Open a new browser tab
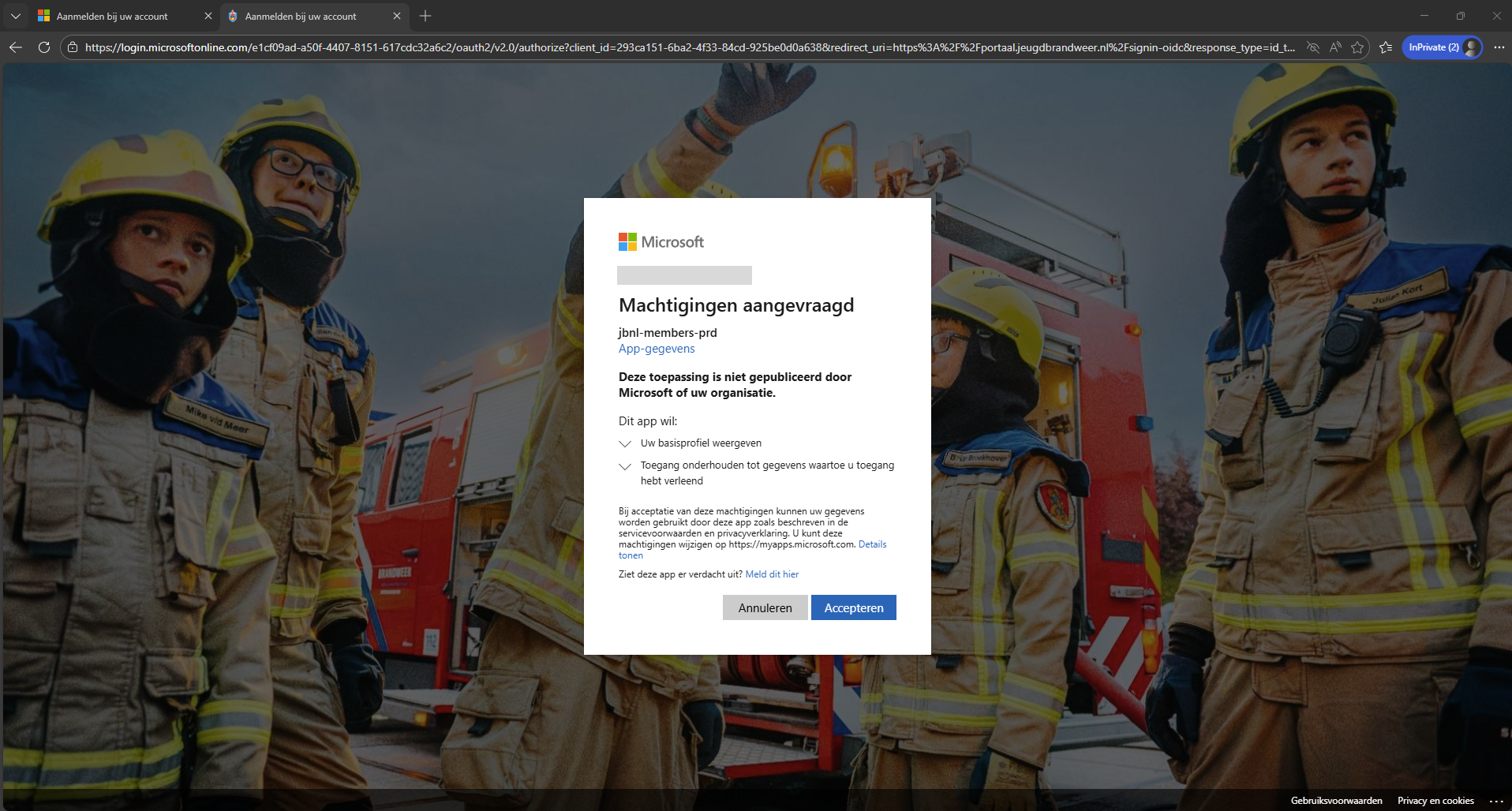Image resolution: width=1512 pixels, height=811 pixels. click(x=425, y=16)
